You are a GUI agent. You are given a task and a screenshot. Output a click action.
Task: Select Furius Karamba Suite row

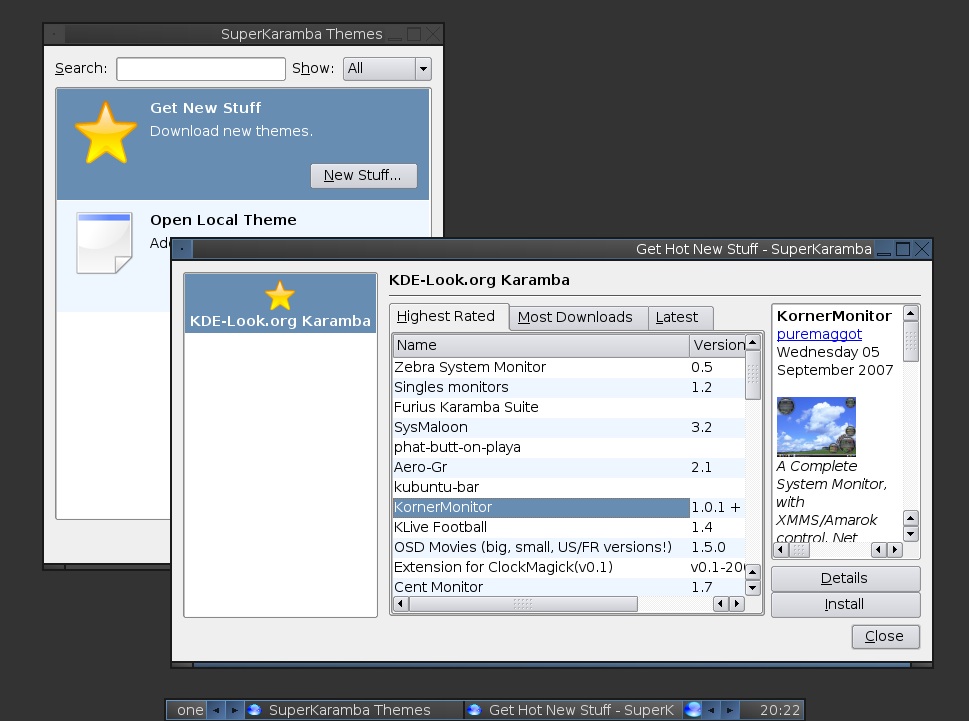coord(569,407)
